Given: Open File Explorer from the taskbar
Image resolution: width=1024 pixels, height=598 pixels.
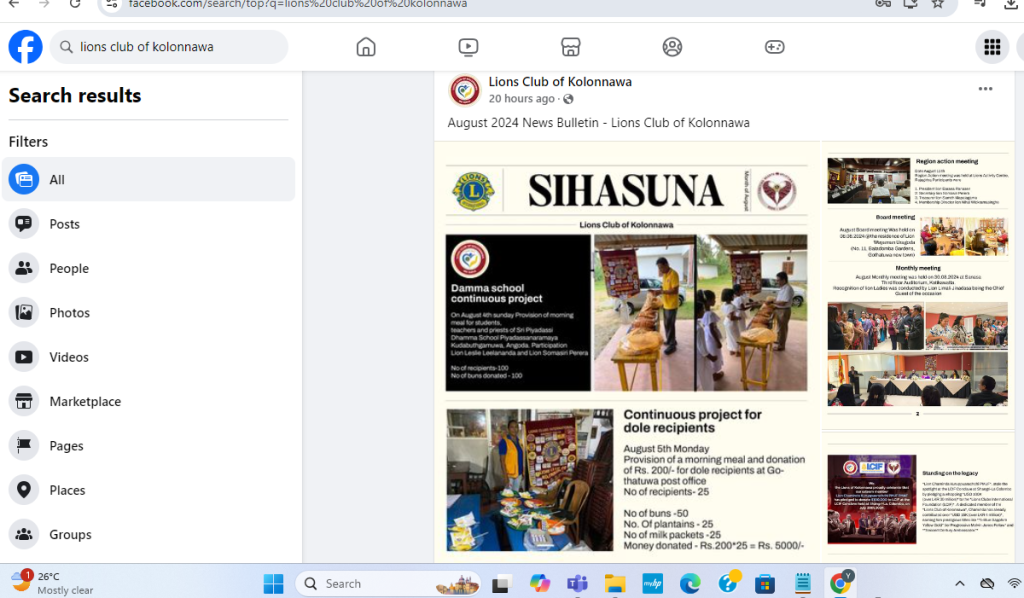Looking at the screenshot, I should coord(615,584).
